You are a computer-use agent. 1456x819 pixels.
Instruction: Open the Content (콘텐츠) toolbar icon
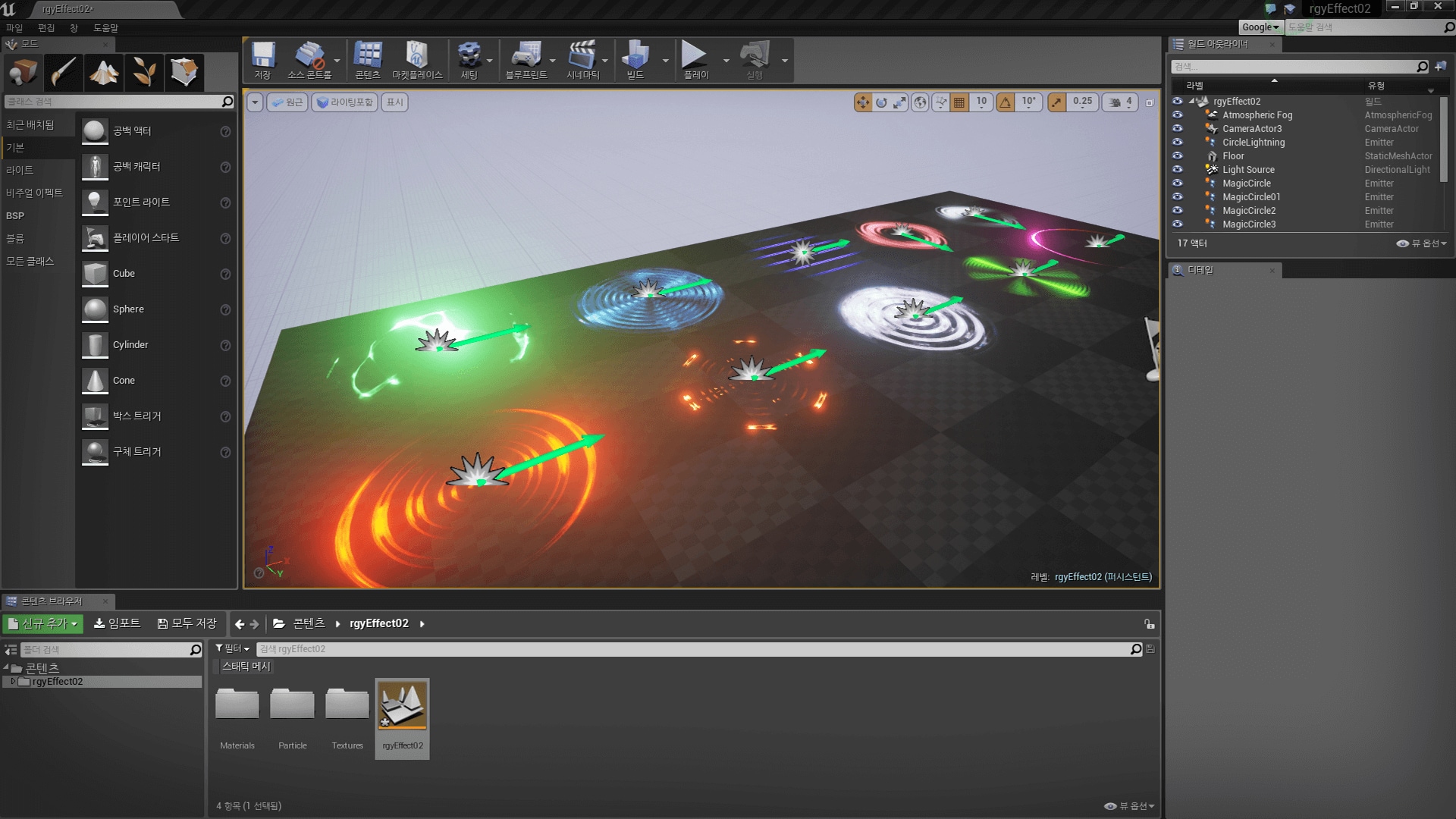point(368,60)
